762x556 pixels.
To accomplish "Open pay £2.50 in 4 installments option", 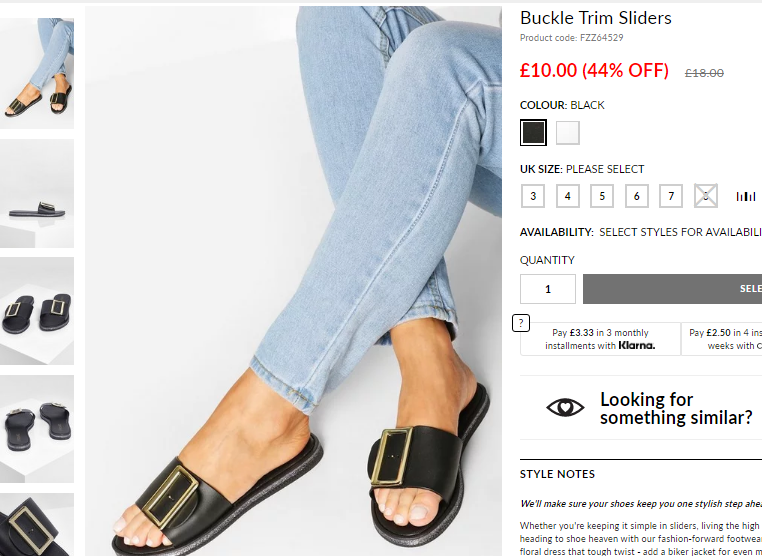I will pyautogui.click(x=722, y=339).
